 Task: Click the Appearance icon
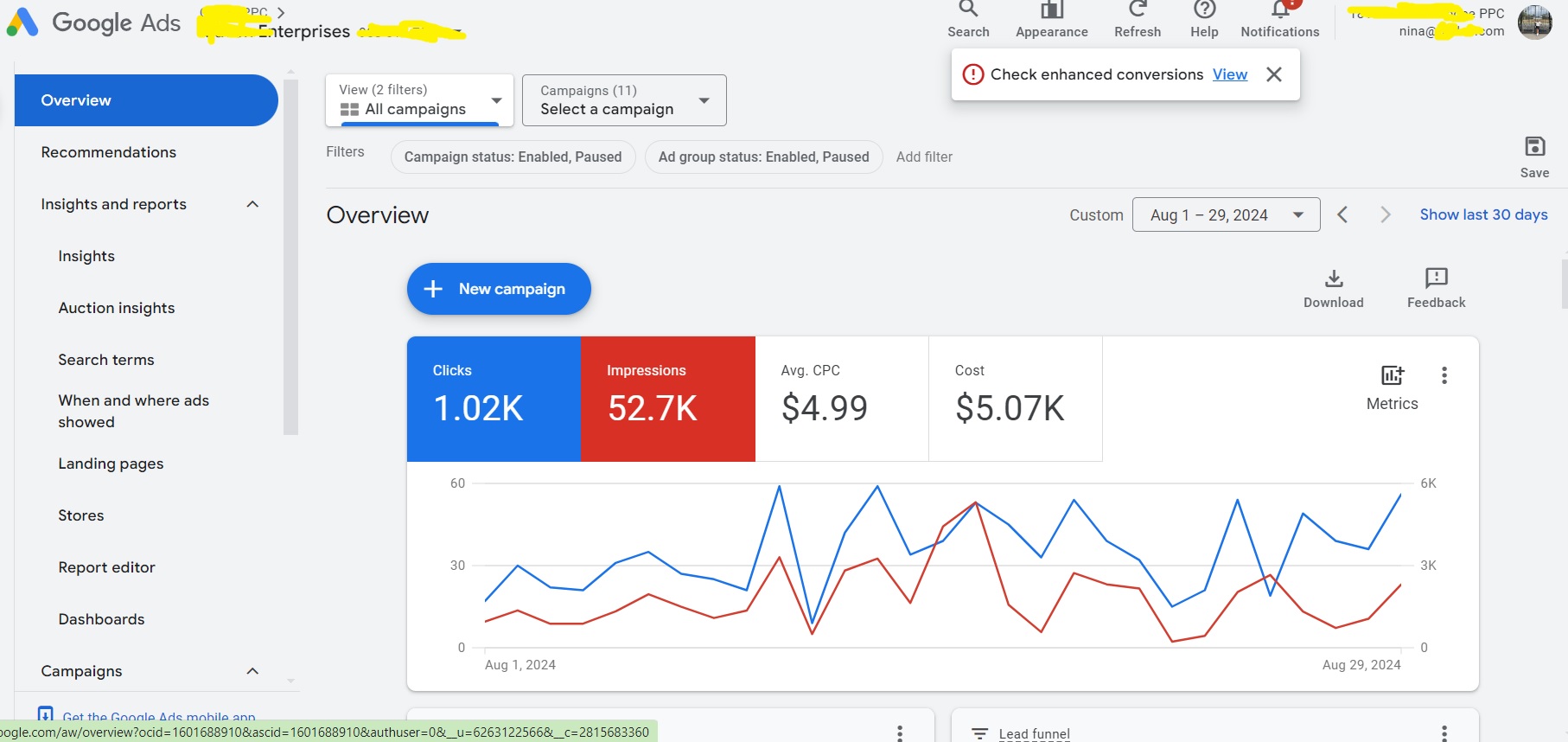(1051, 12)
